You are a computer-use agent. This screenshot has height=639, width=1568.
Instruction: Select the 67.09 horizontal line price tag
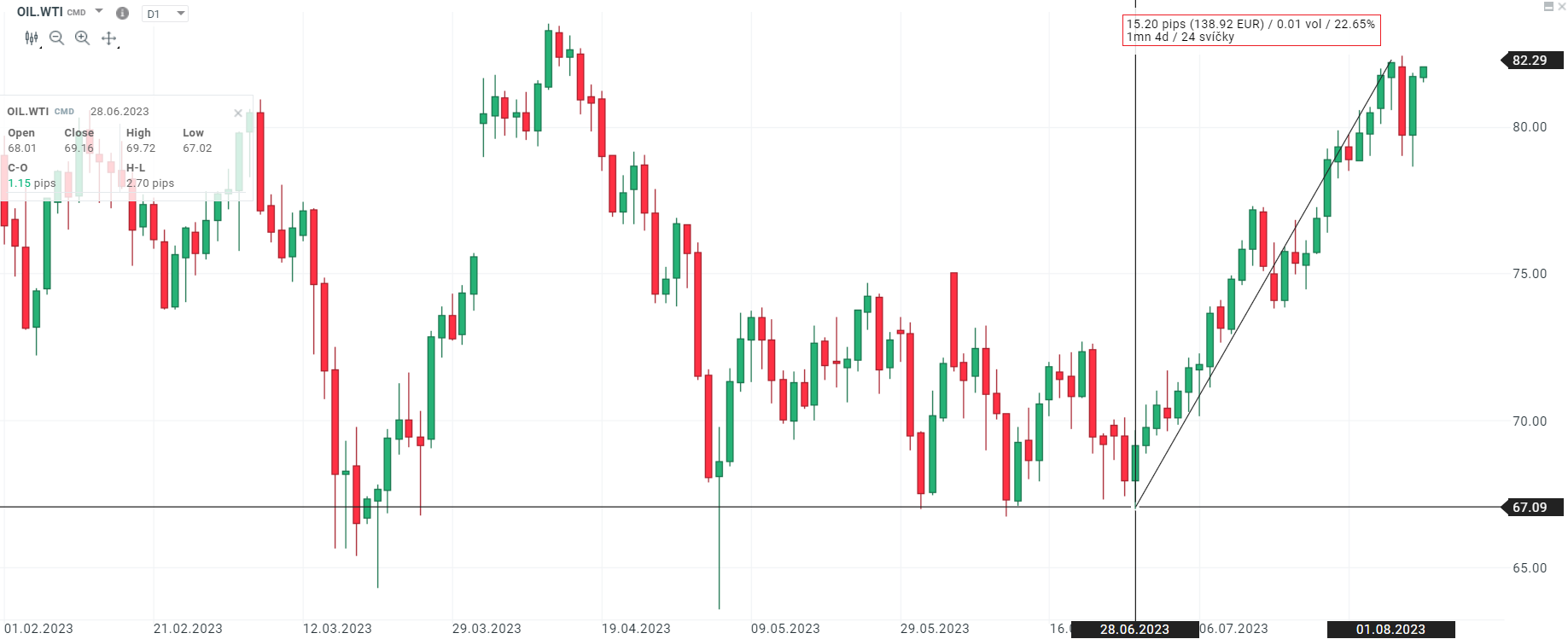[1531, 508]
